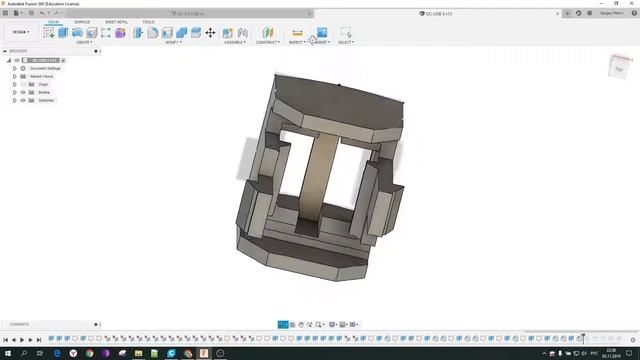Click the Undo arrow

tap(42, 13)
